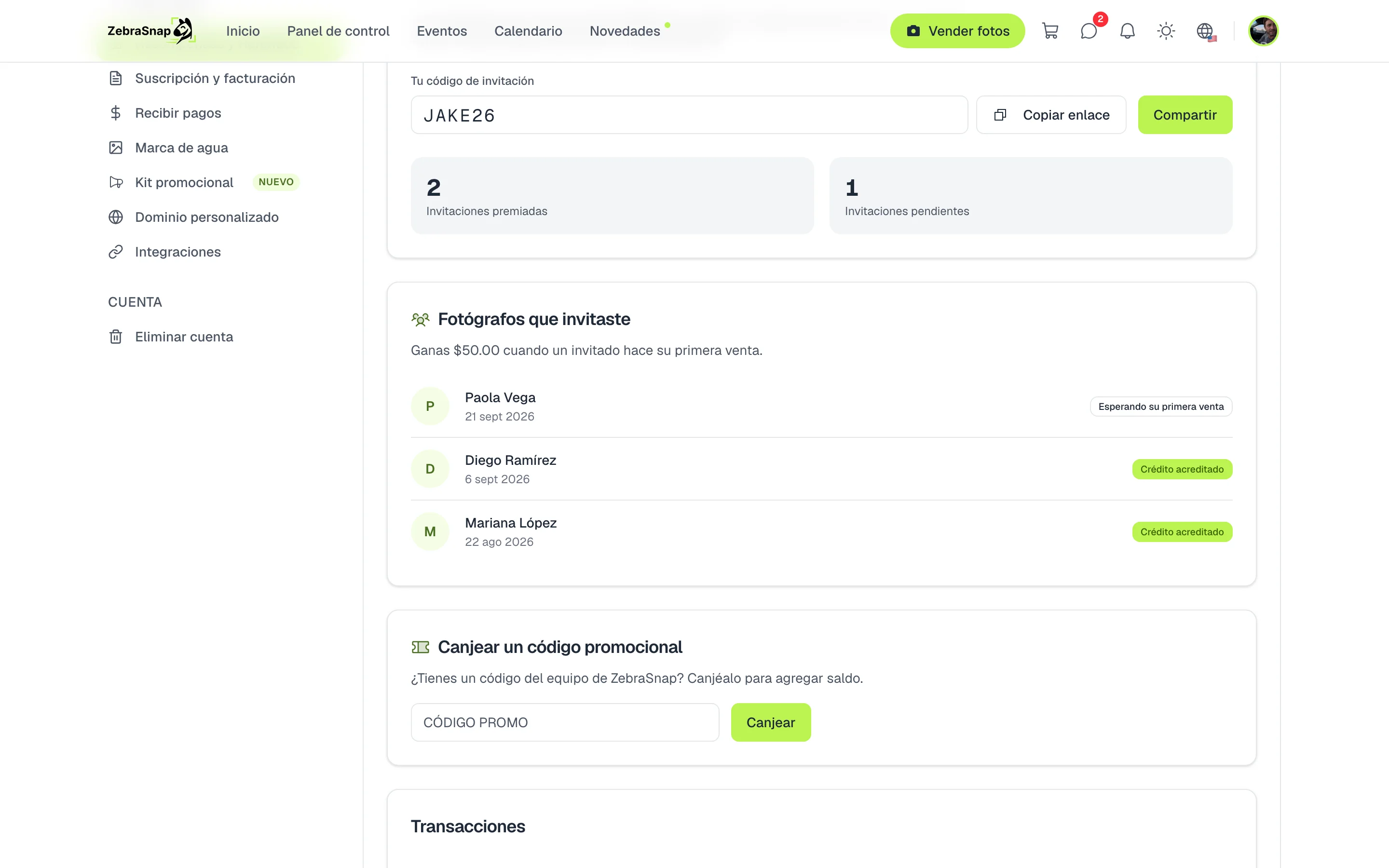Open the Calendario page
1389x868 pixels.
[528, 31]
